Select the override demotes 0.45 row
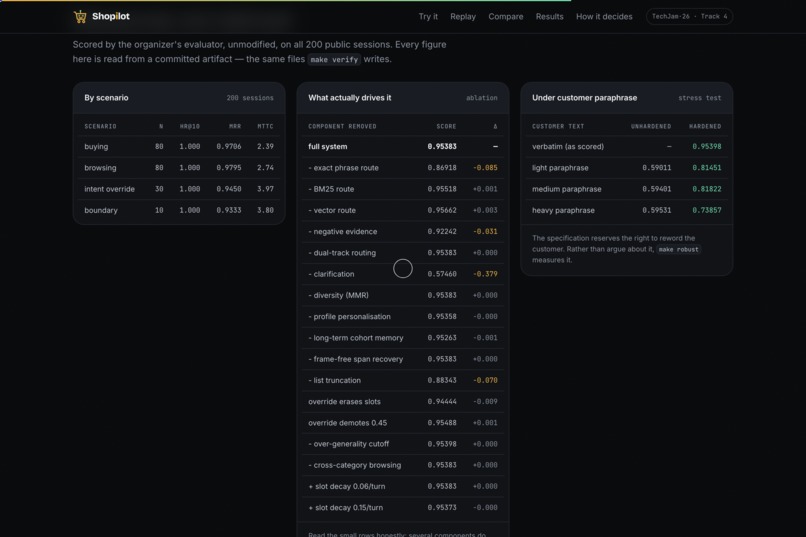This screenshot has width=806, height=537. pyautogui.click(x=403, y=422)
